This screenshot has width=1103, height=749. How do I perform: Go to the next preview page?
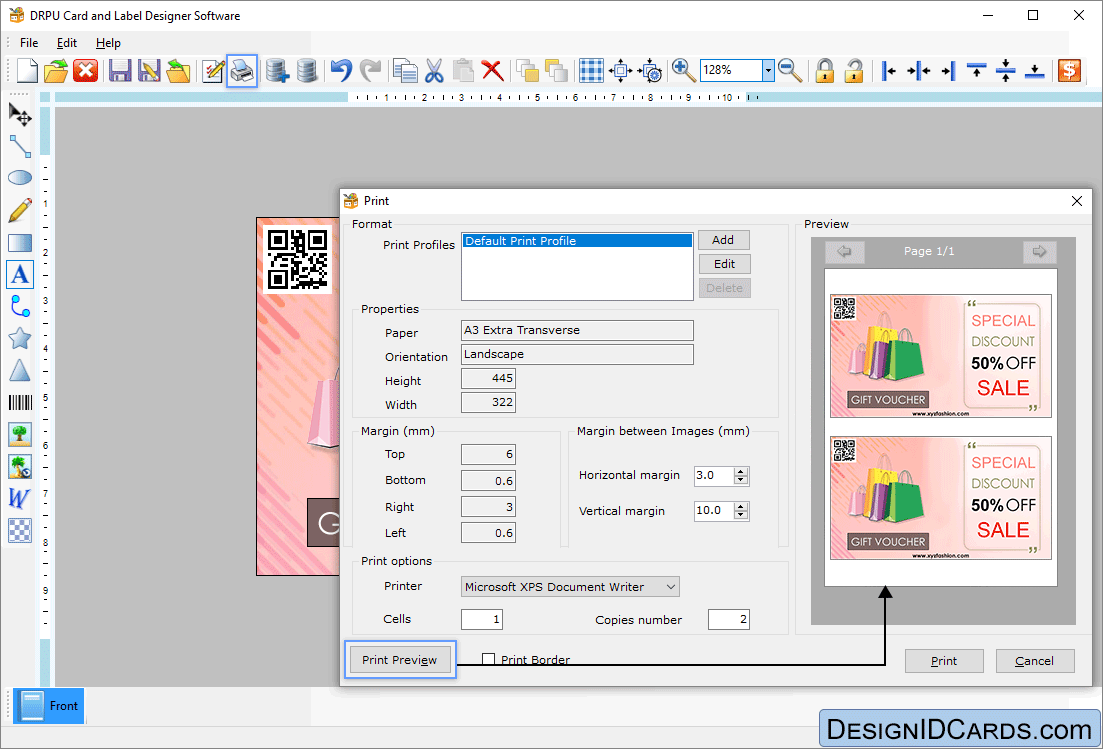1040,251
